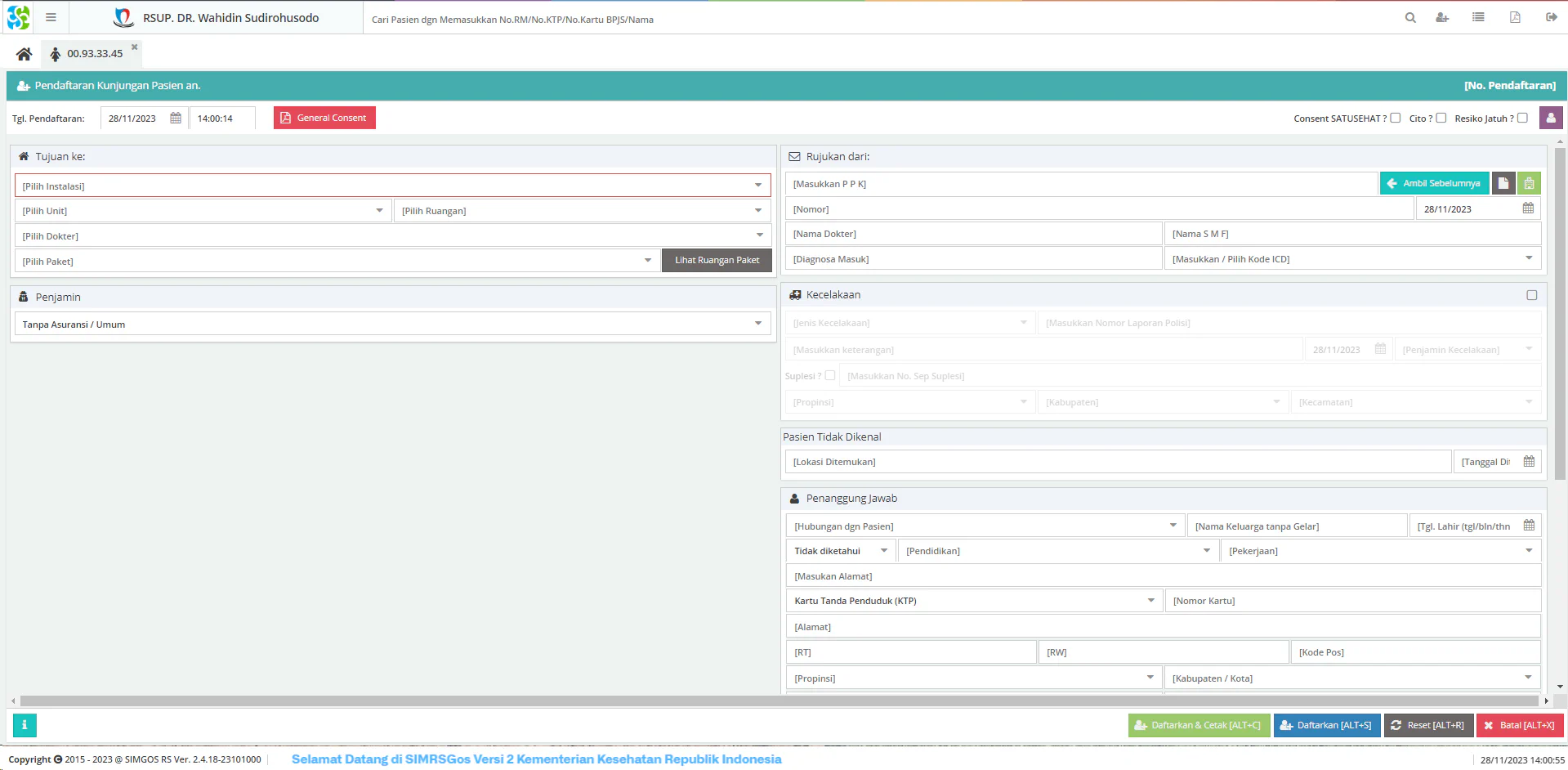Focus the patient search field at top
This screenshot has height=770, width=1568.
[878, 19]
